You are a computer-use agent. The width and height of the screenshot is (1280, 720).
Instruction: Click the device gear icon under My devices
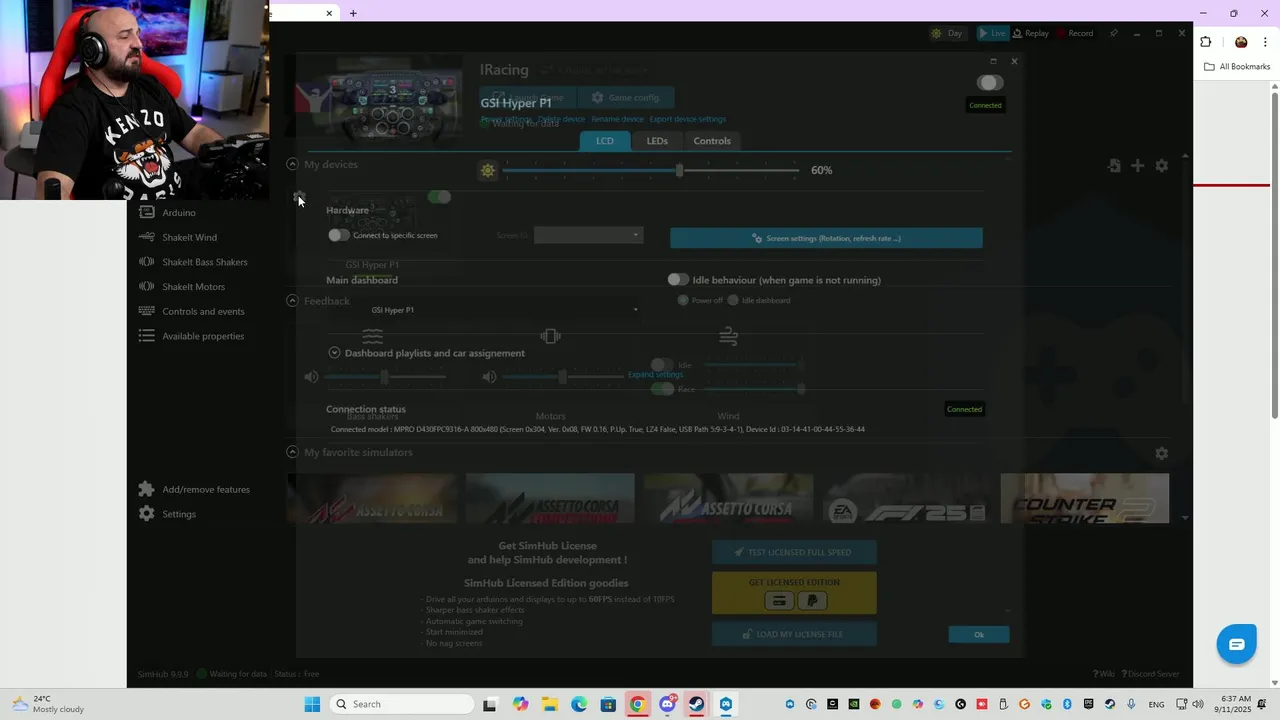click(x=299, y=197)
